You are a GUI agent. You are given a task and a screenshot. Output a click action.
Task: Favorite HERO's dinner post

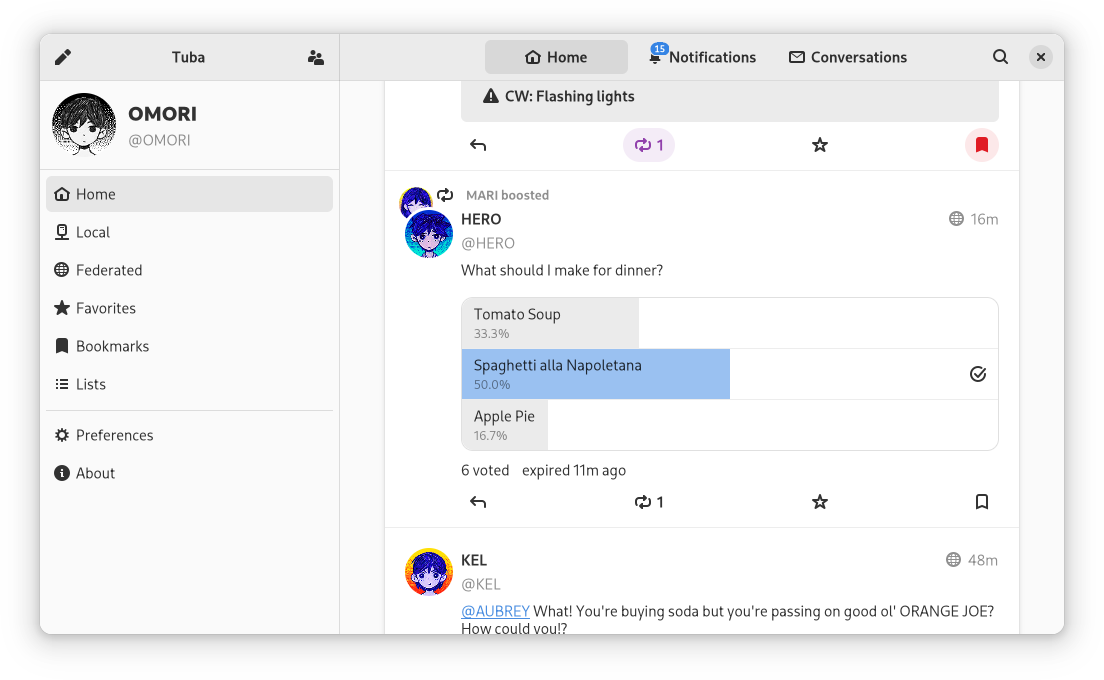pos(820,502)
